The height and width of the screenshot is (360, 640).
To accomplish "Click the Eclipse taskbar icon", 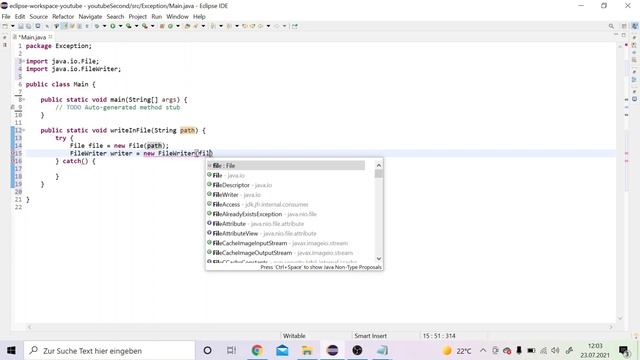I will 332,351.
